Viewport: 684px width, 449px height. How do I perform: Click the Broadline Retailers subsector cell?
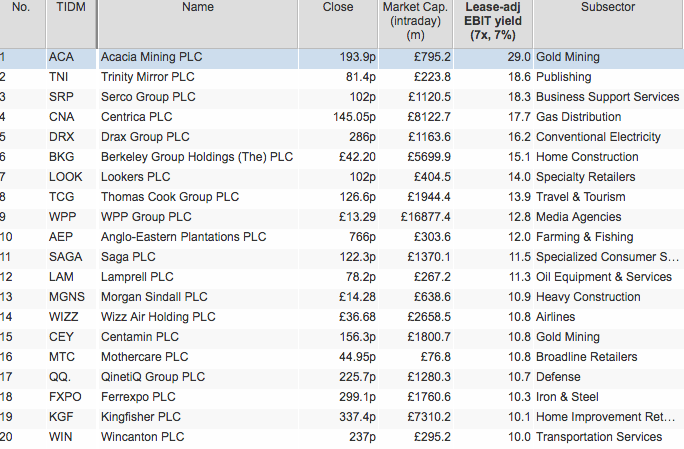pos(587,358)
